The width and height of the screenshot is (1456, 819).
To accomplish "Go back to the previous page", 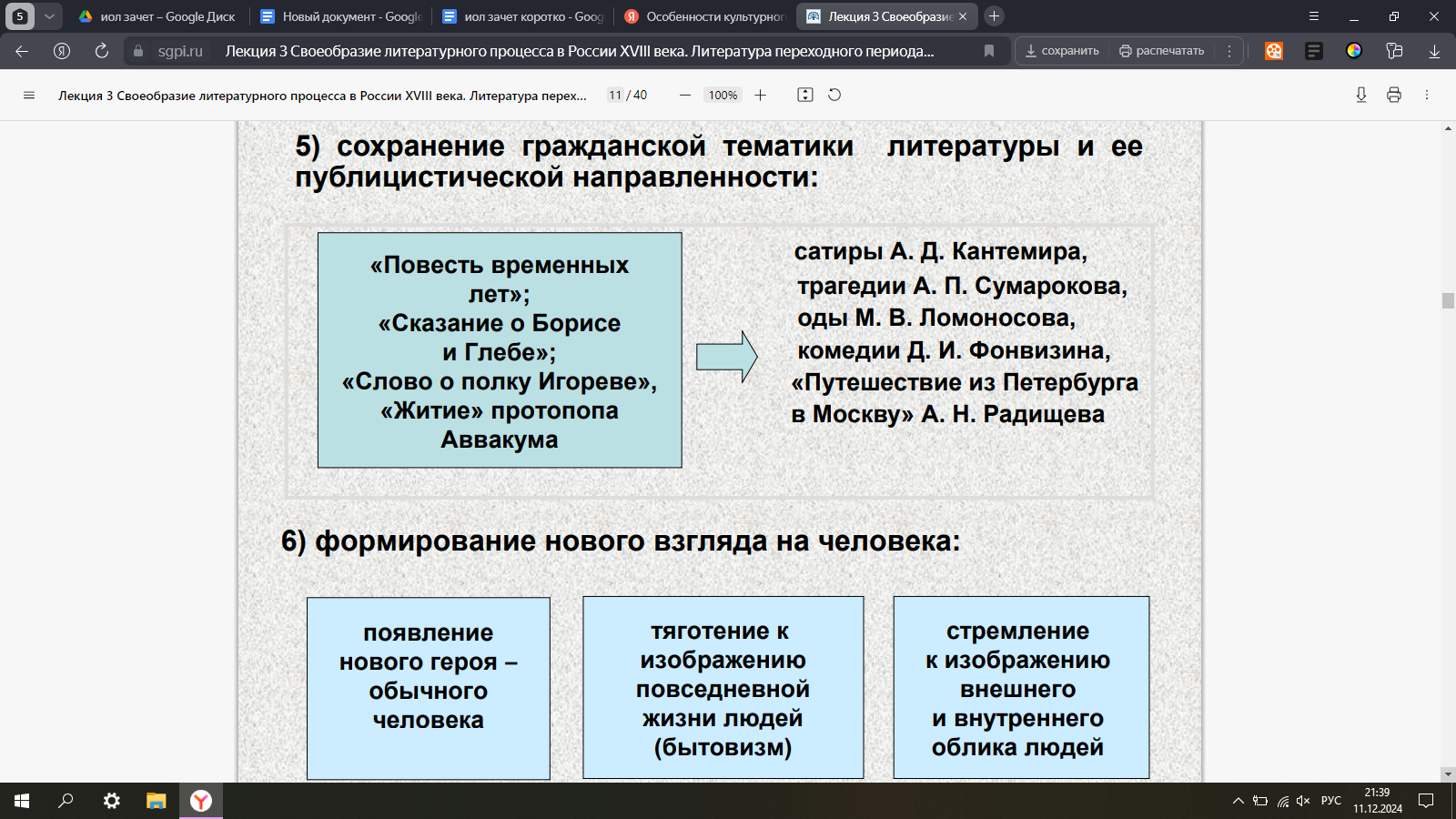I will pyautogui.click(x=22, y=51).
